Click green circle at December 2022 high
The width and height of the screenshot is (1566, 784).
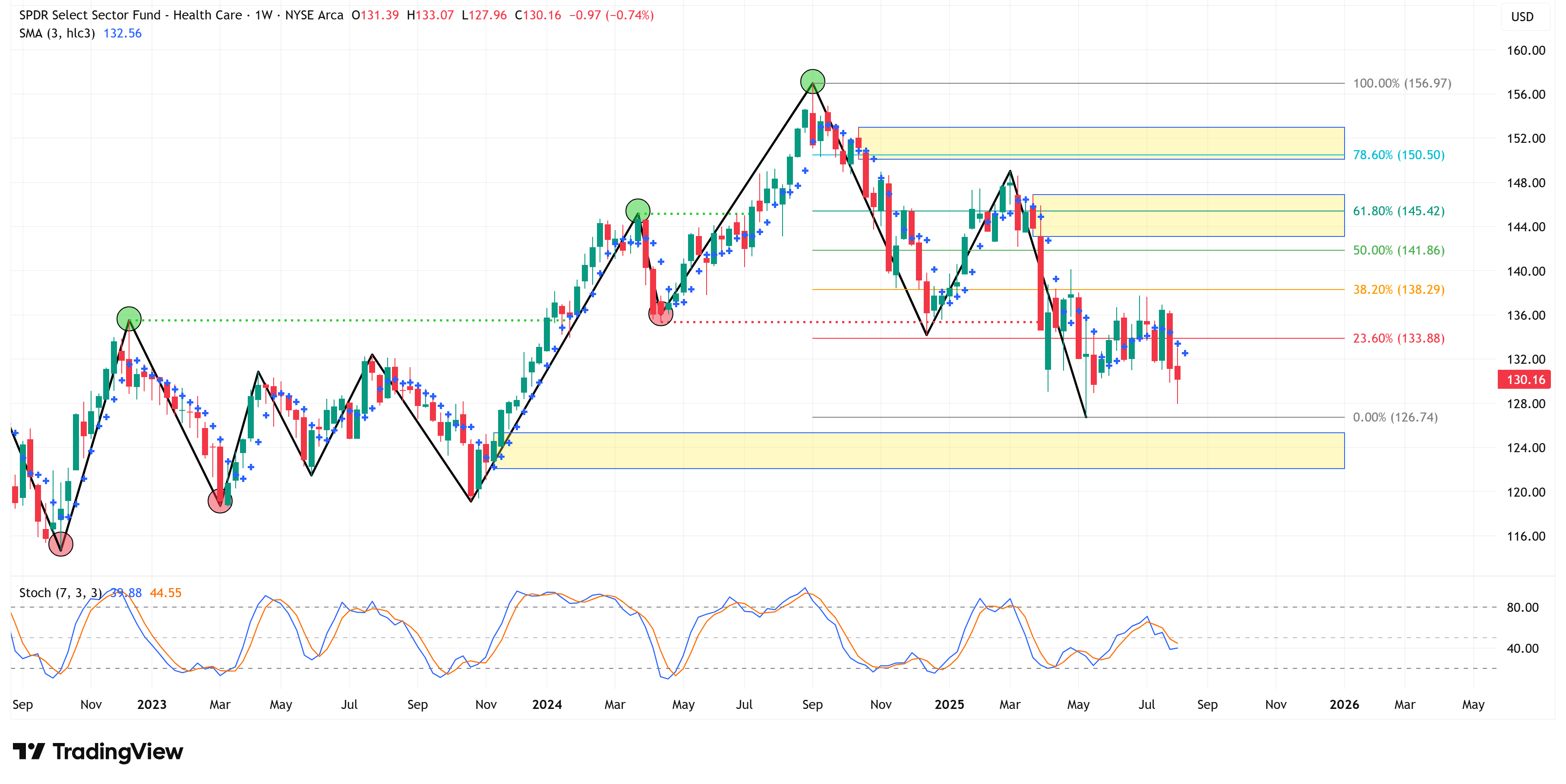click(x=129, y=318)
